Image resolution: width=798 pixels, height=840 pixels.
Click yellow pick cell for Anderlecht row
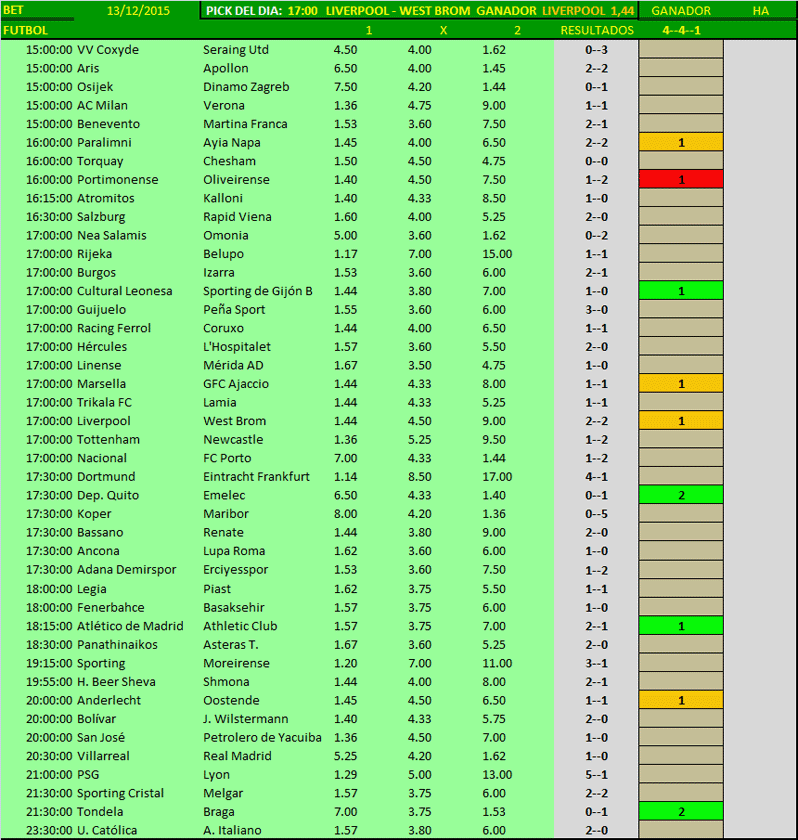pos(681,700)
